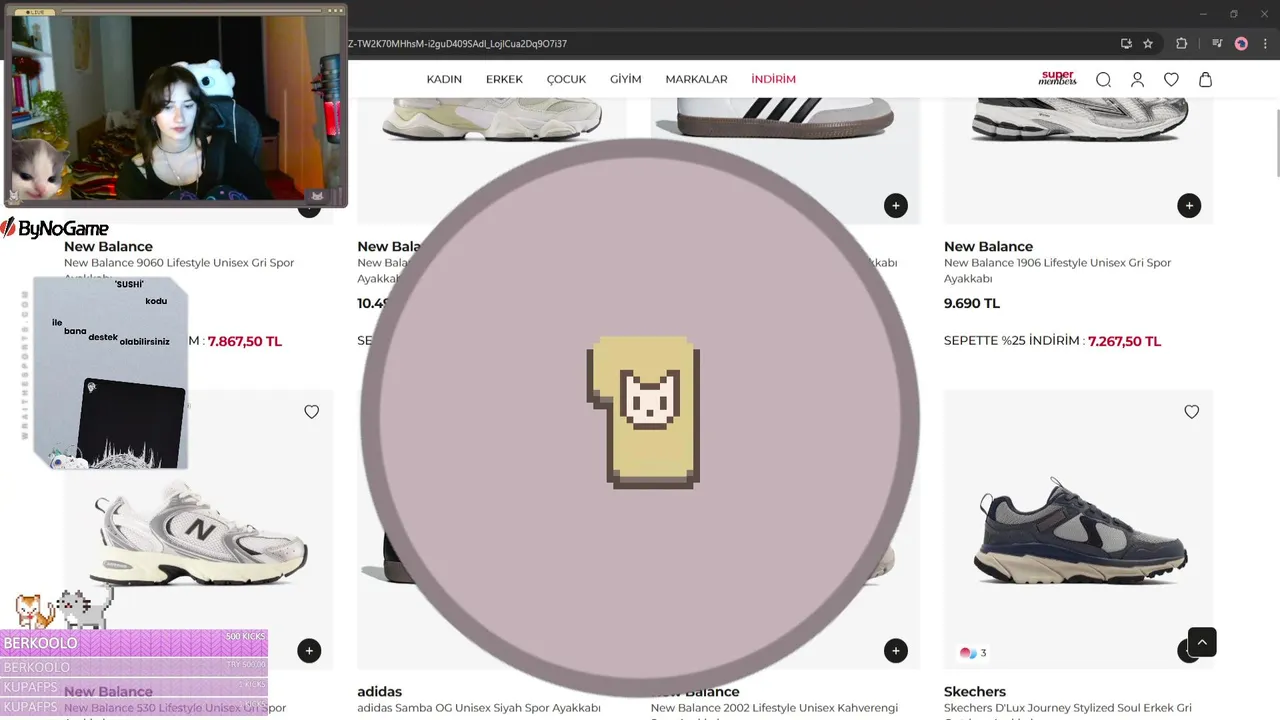Image resolution: width=1280 pixels, height=720 pixels.
Task: Open the ERKEK menu
Action: click(504, 79)
